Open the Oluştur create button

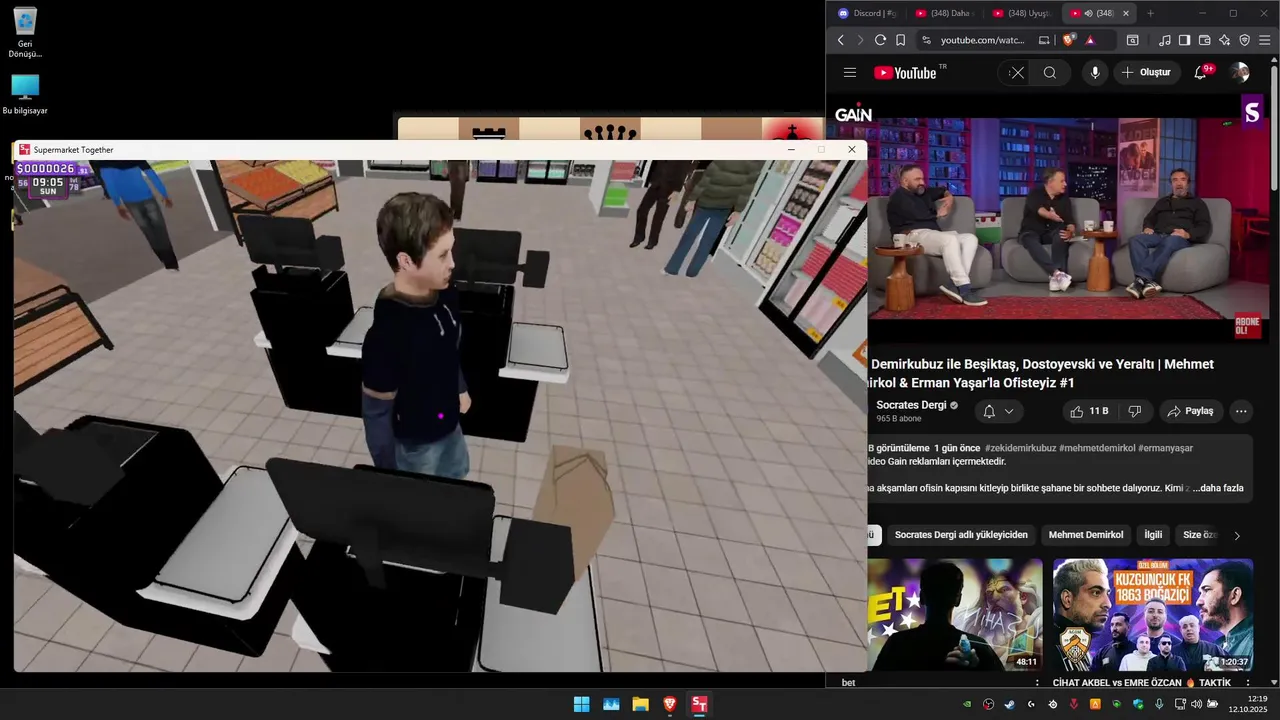click(1146, 73)
